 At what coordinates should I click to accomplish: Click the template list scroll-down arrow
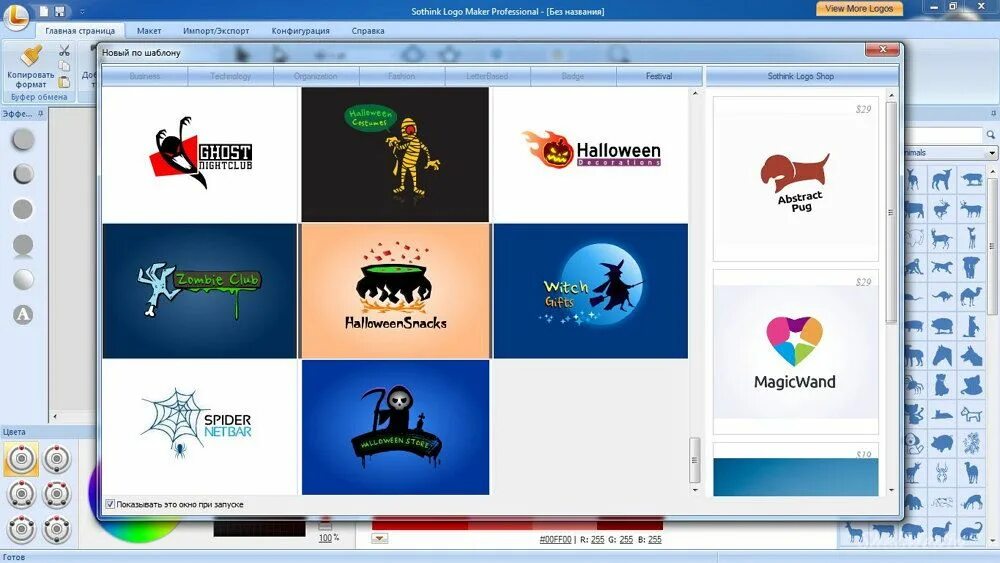click(x=695, y=490)
